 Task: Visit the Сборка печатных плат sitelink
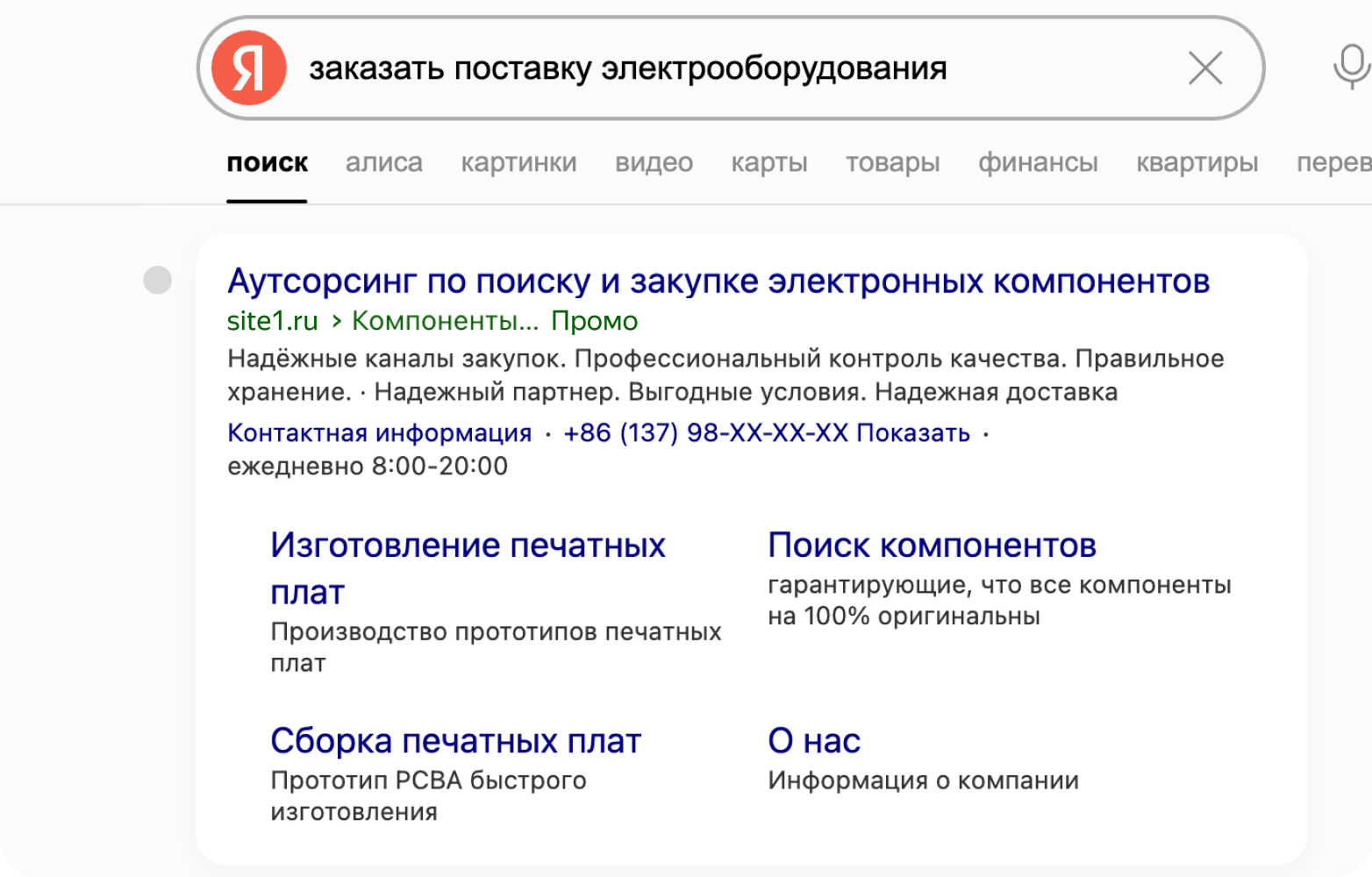coord(455,742)
